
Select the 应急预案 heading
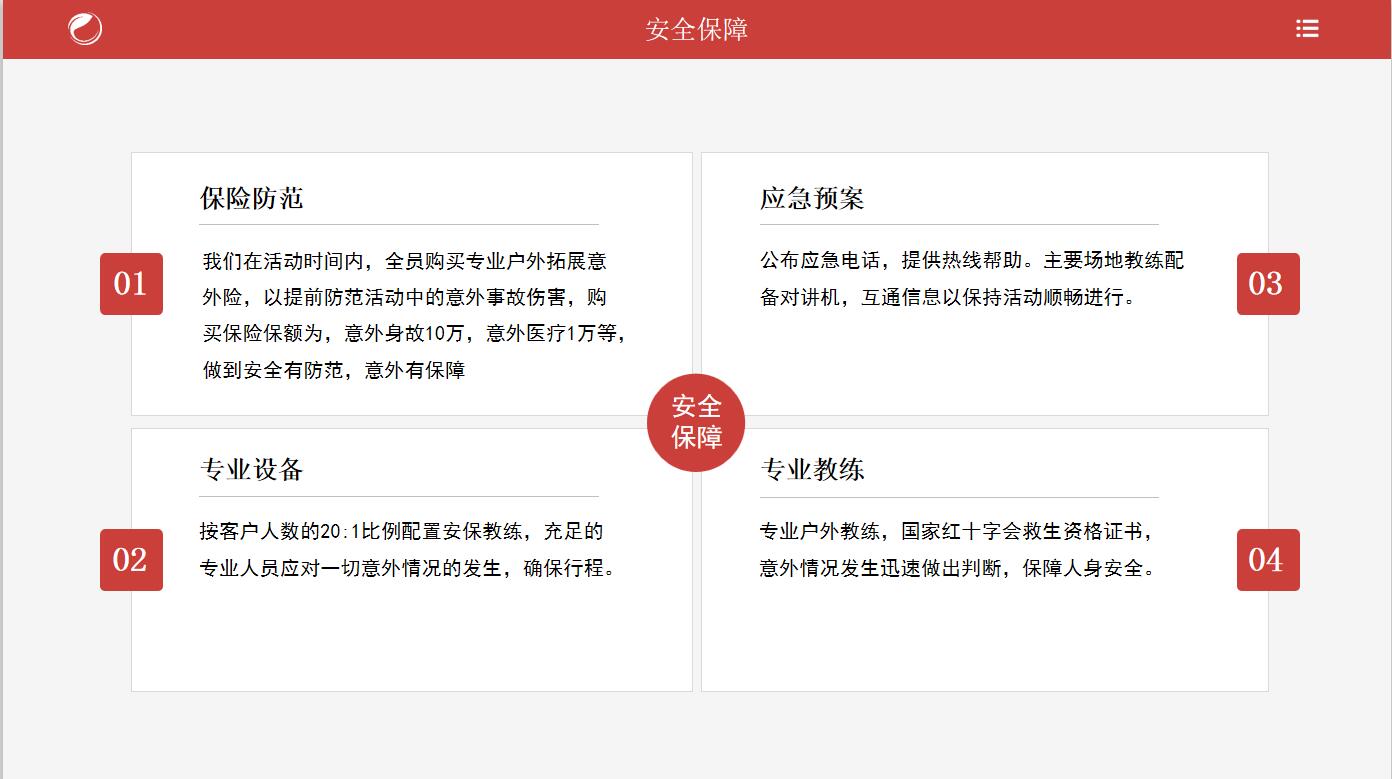pos(811,198)
